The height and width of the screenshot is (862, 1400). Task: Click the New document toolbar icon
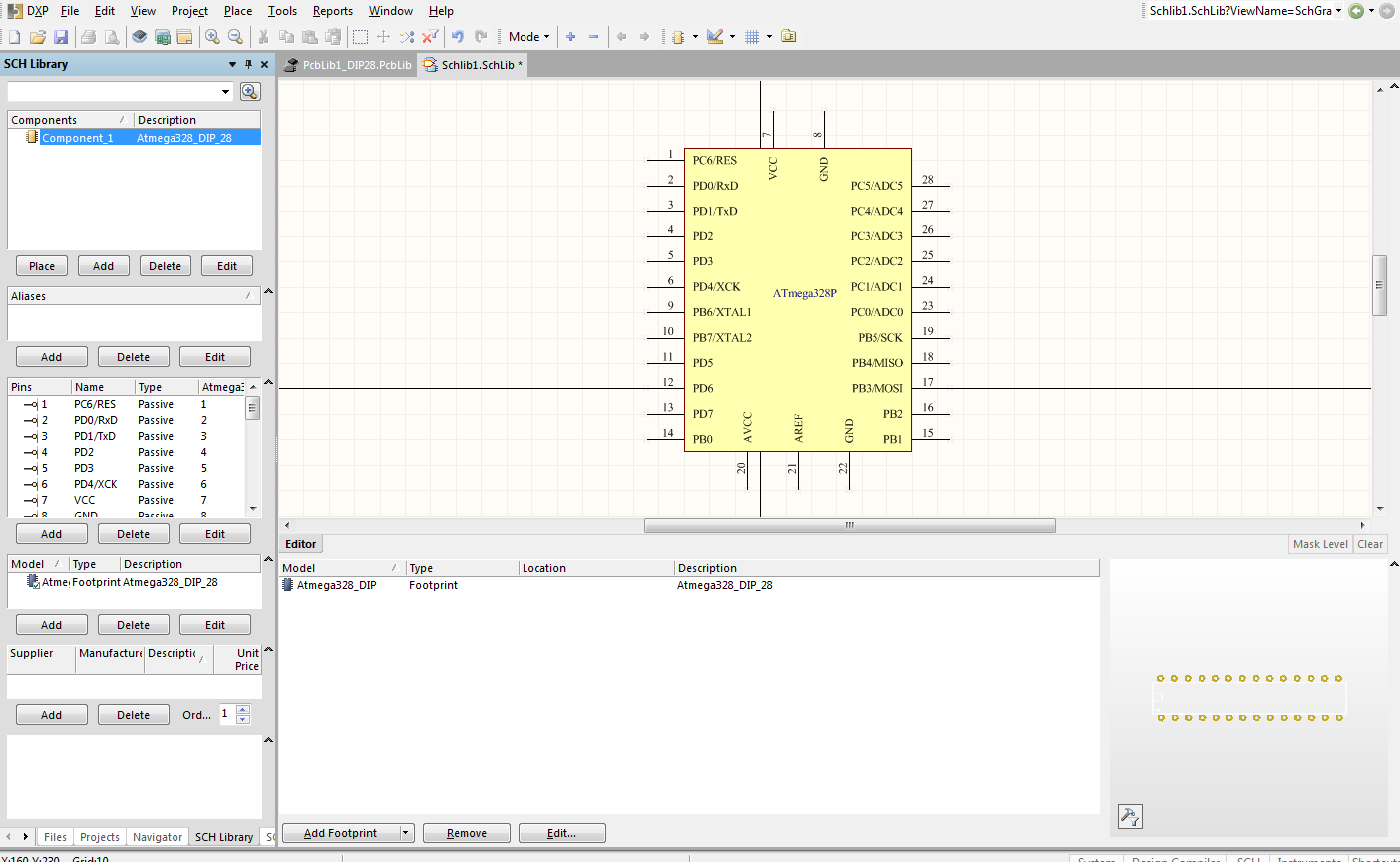tap(14, 37)
